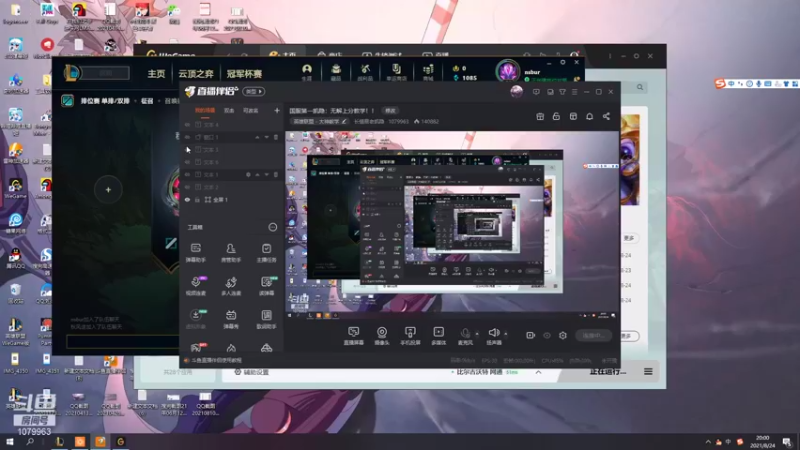Open Windows Start menu
This screenshot has height=450, width=800.
point(10,442)
